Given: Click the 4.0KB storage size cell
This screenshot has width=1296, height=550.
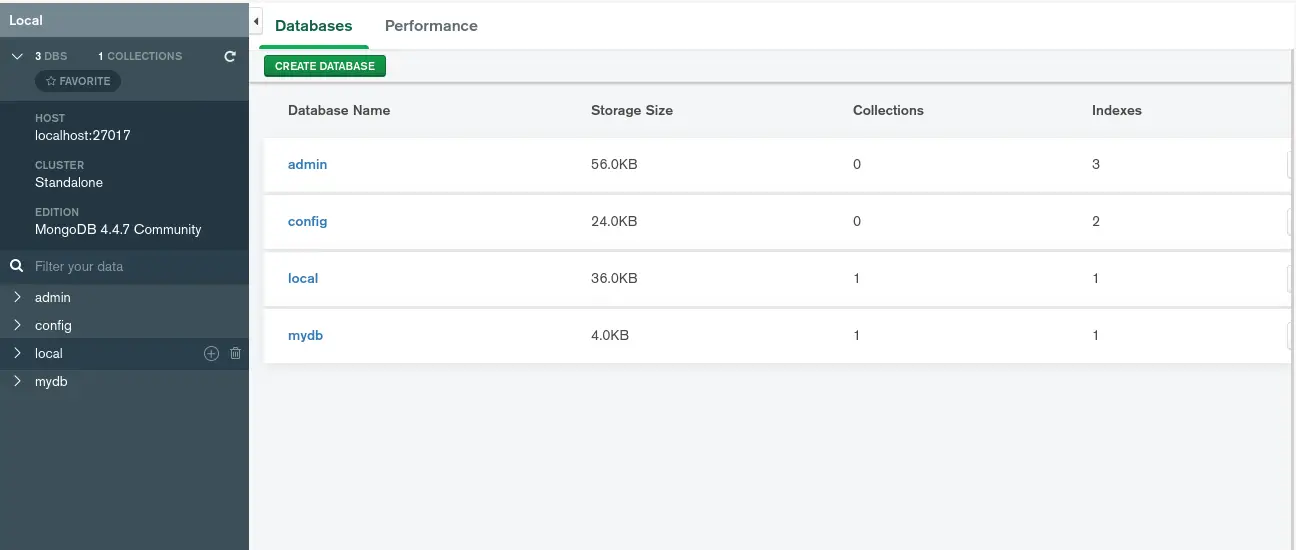Looking at the screenshot, I should click(x=610, y=335).
